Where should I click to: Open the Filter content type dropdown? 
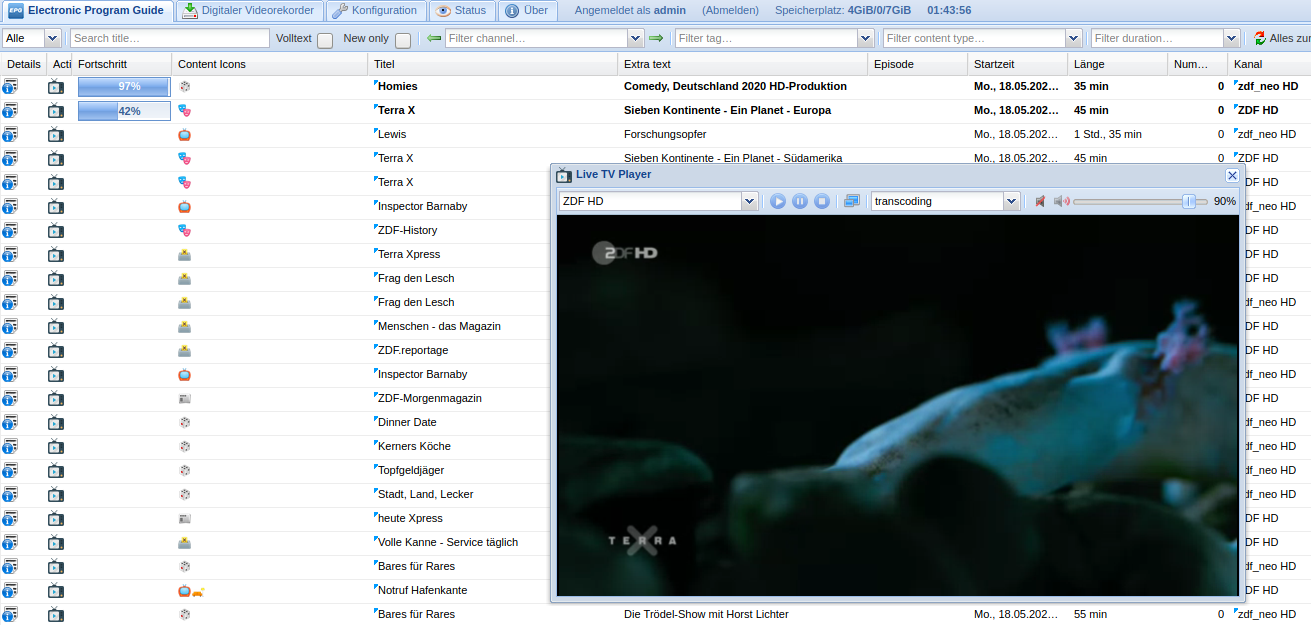click(1073, 38)
